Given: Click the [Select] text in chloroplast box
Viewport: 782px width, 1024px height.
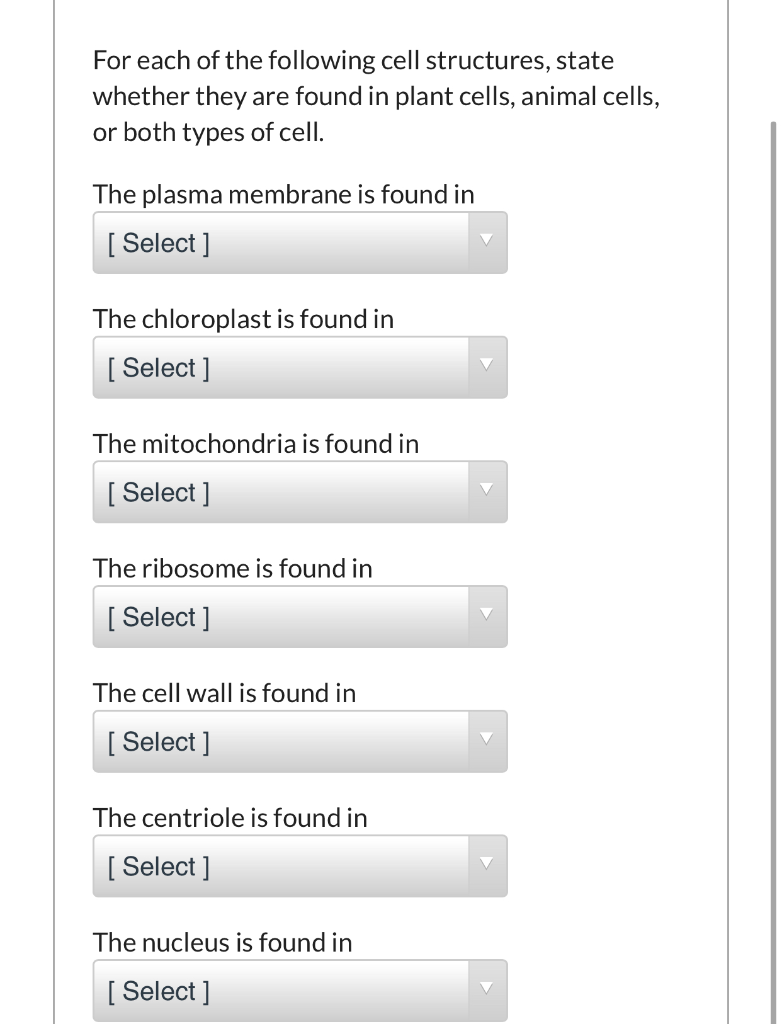Looking at the screenshot, I should coord(156,367).
